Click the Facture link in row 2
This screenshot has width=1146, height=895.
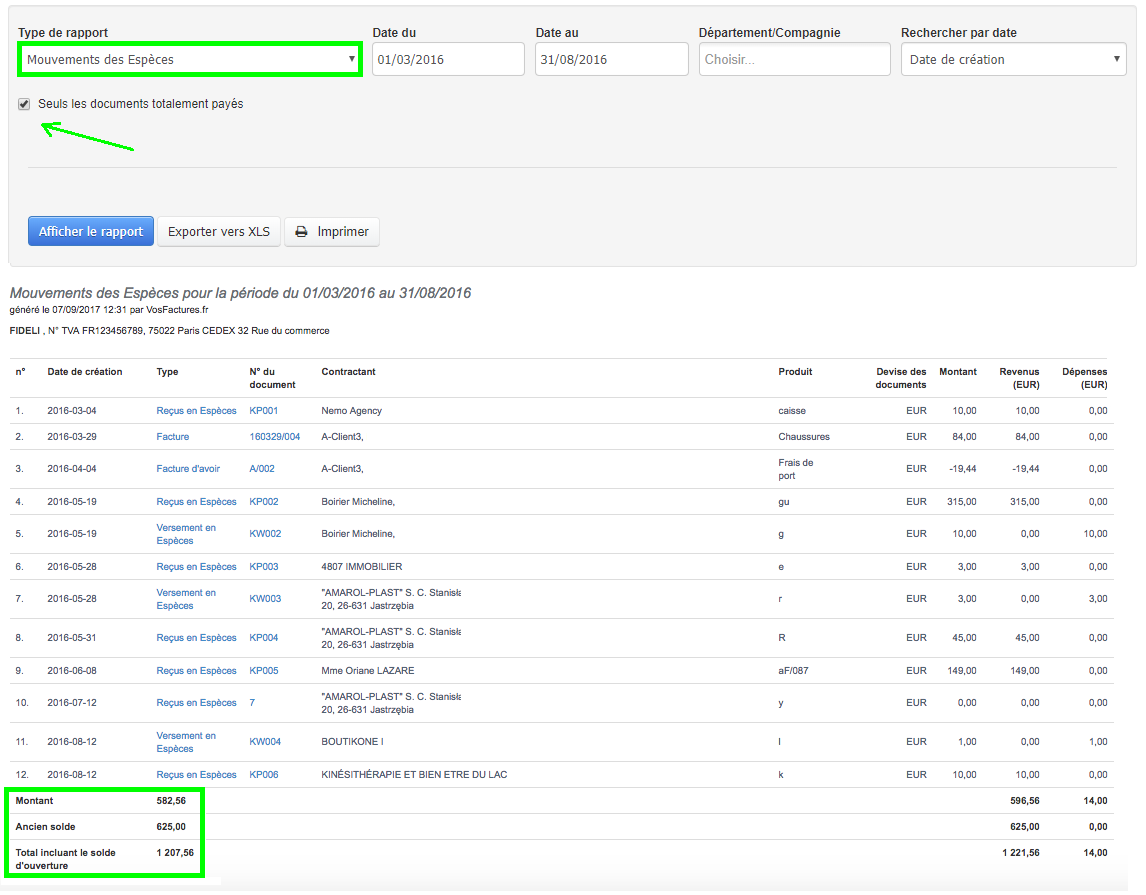click(172, 437)
